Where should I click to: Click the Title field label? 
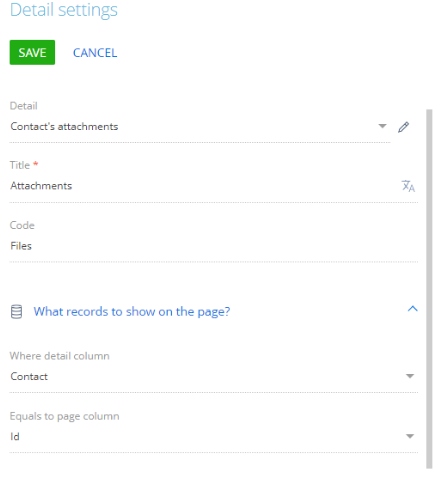point(20,165)
